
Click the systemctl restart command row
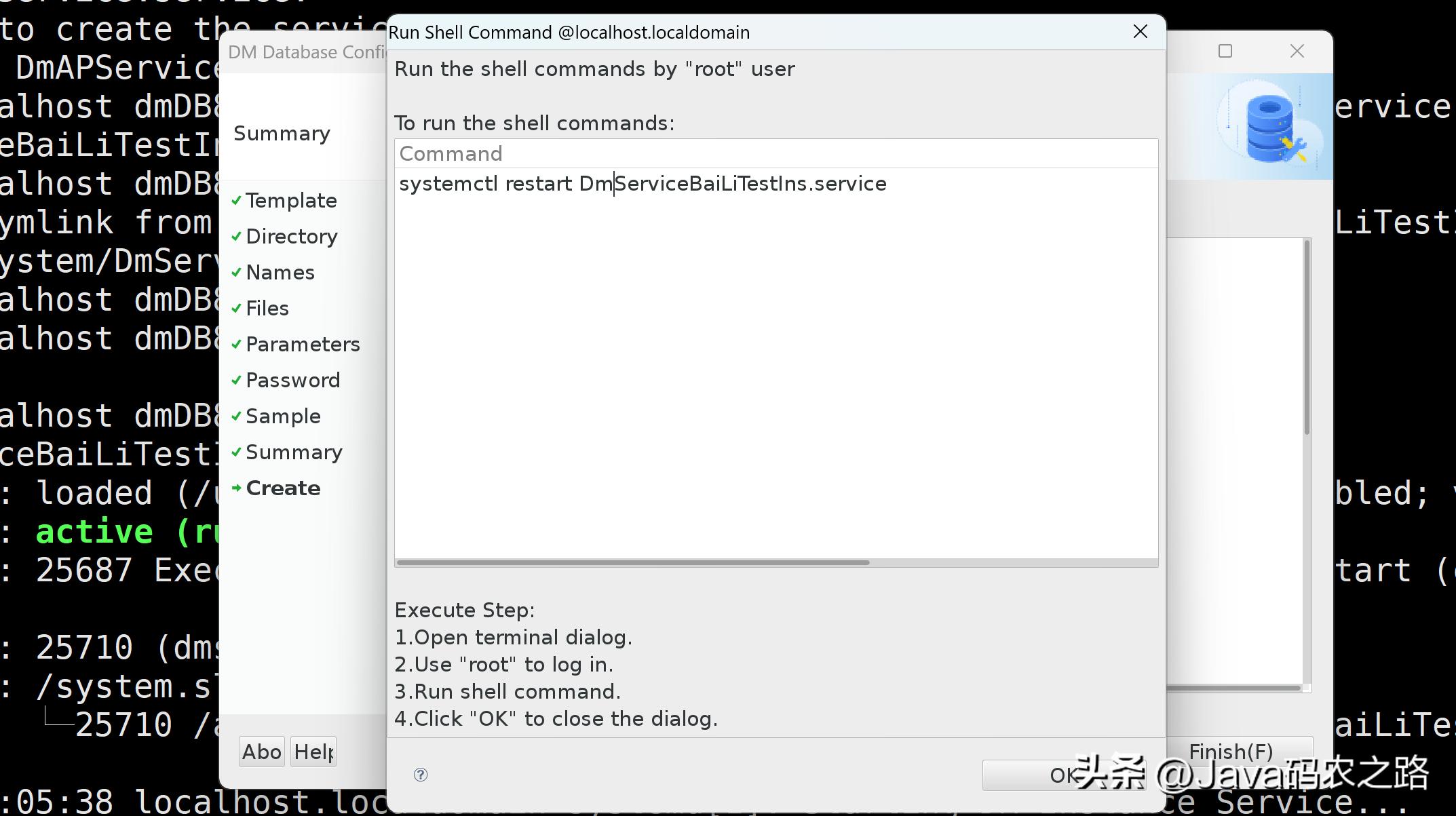point(642,184)
